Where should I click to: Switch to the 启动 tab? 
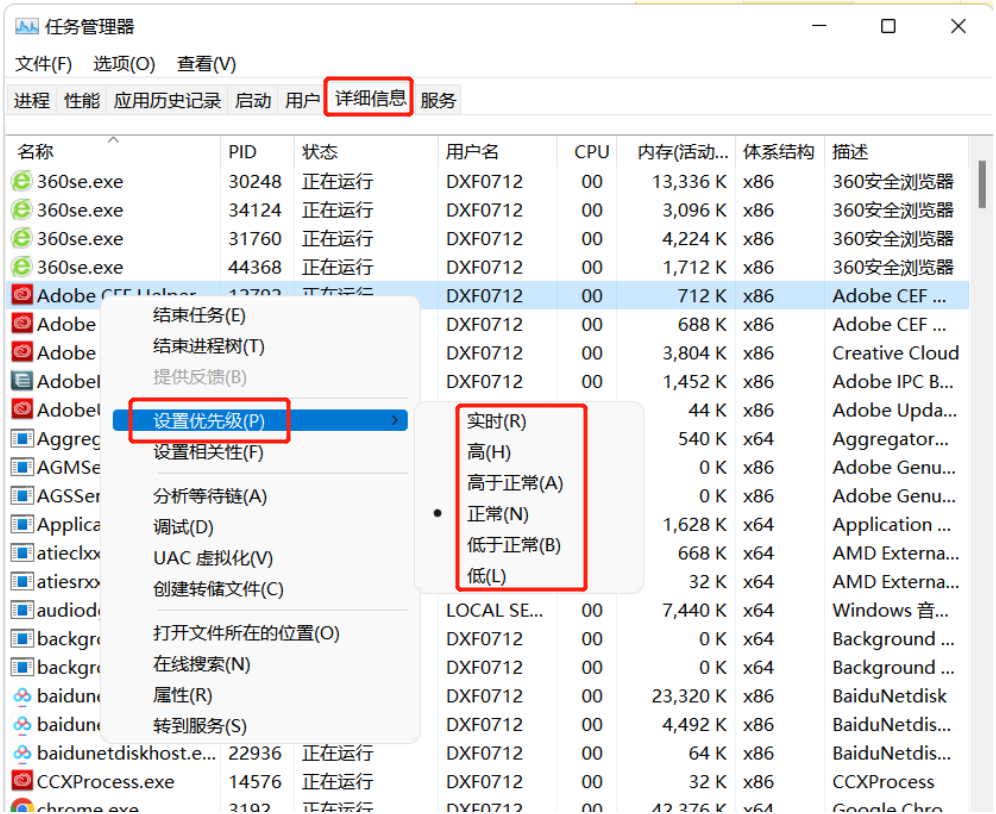pos(253,100)
